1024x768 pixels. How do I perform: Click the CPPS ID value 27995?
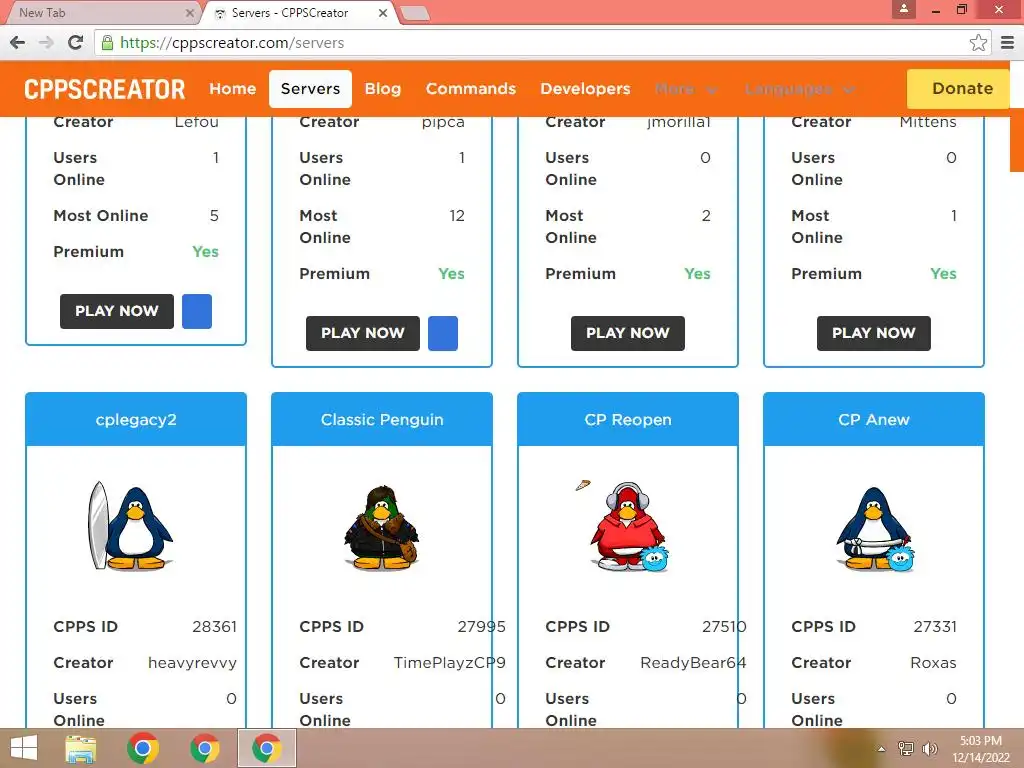481,627
